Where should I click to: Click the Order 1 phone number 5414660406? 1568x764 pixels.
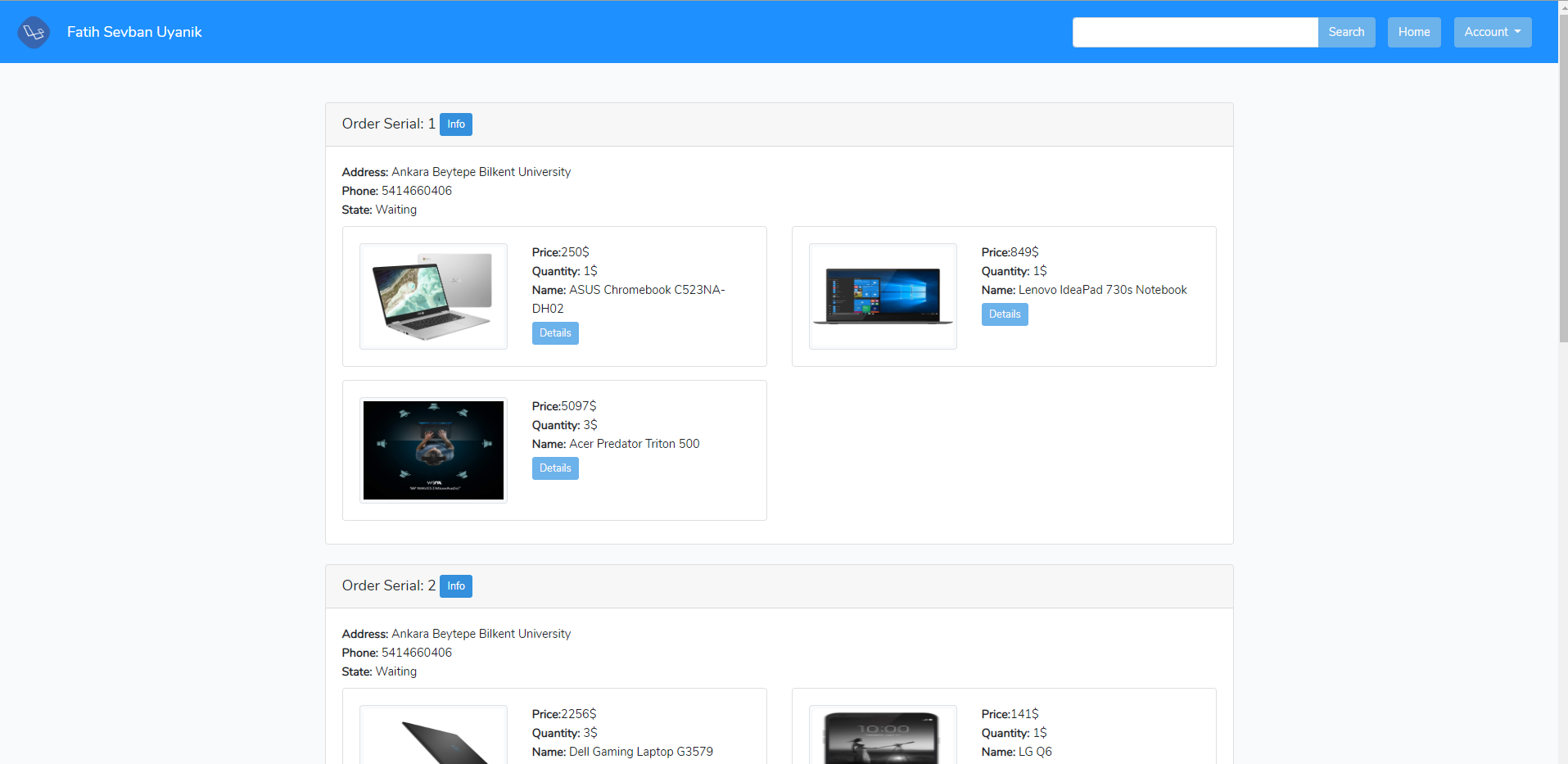click(x=417, y=191)
